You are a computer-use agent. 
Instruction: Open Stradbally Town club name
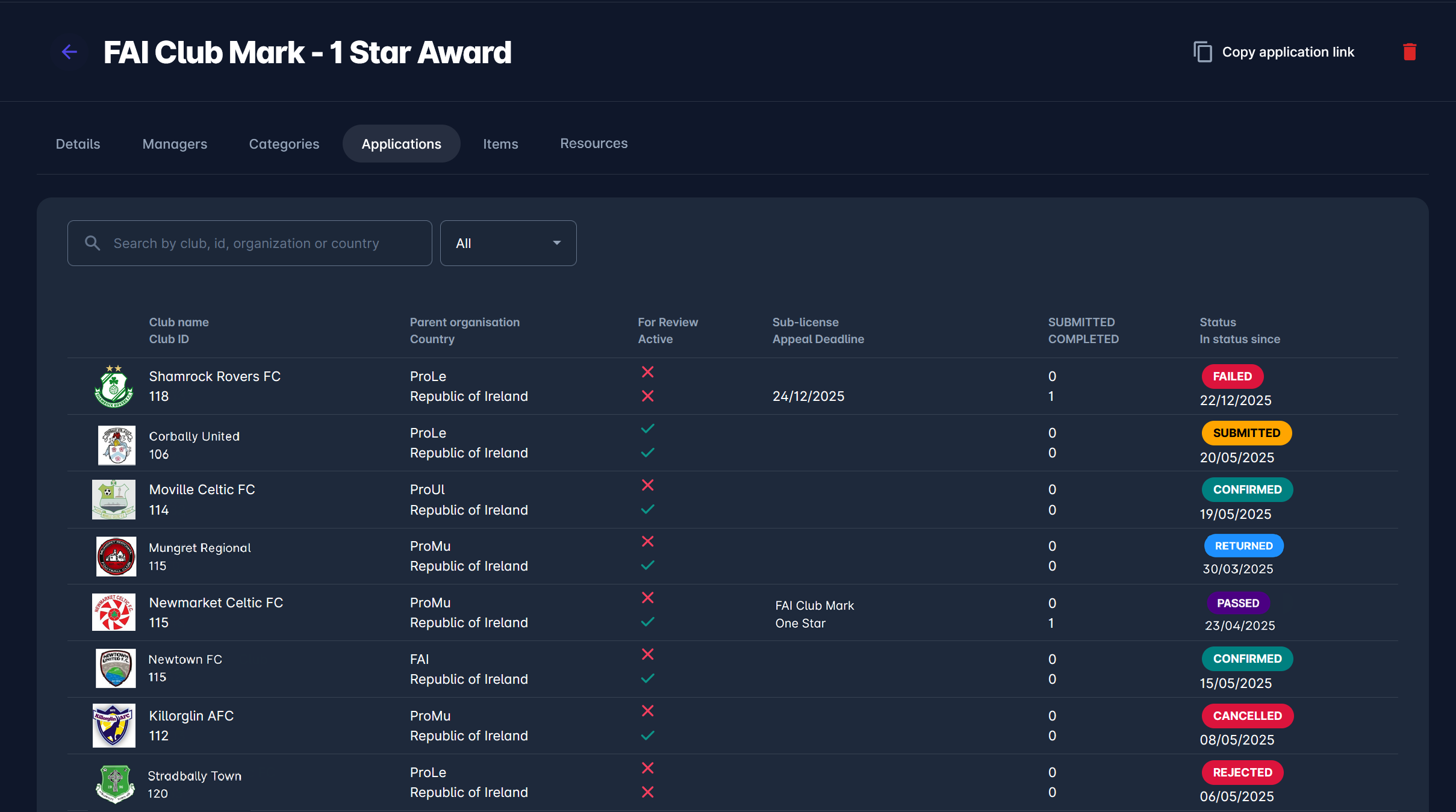[194, 776]
